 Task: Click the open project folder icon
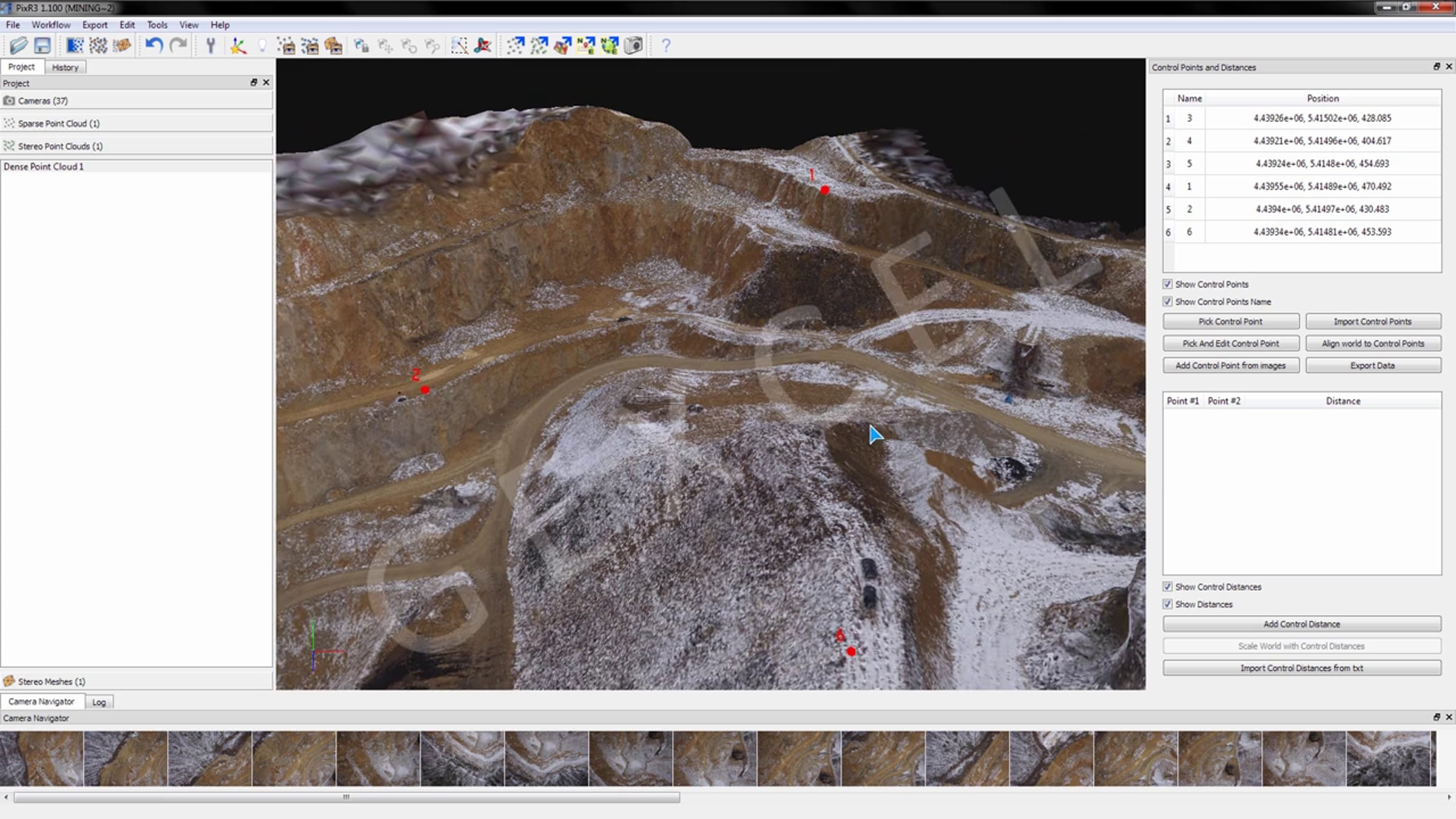tap(19, 45)
